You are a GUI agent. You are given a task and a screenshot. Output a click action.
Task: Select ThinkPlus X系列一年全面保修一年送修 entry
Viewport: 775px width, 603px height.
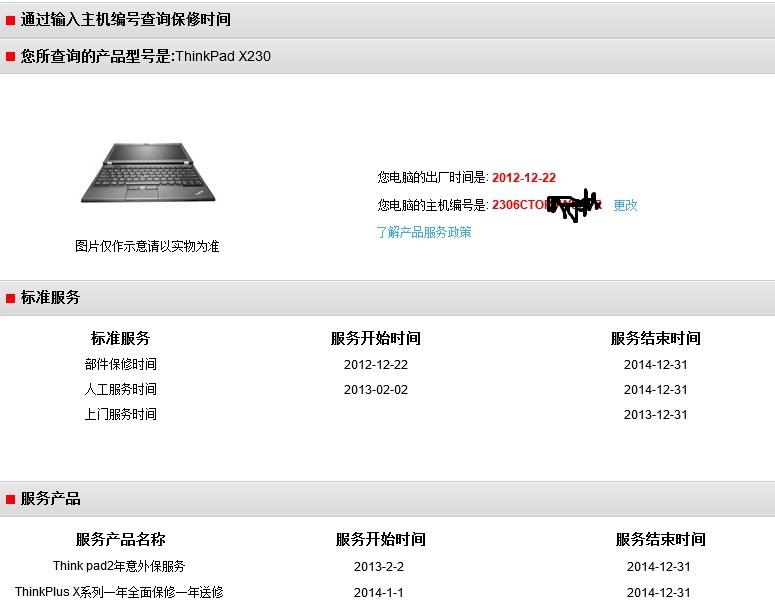tap(119, 592)
